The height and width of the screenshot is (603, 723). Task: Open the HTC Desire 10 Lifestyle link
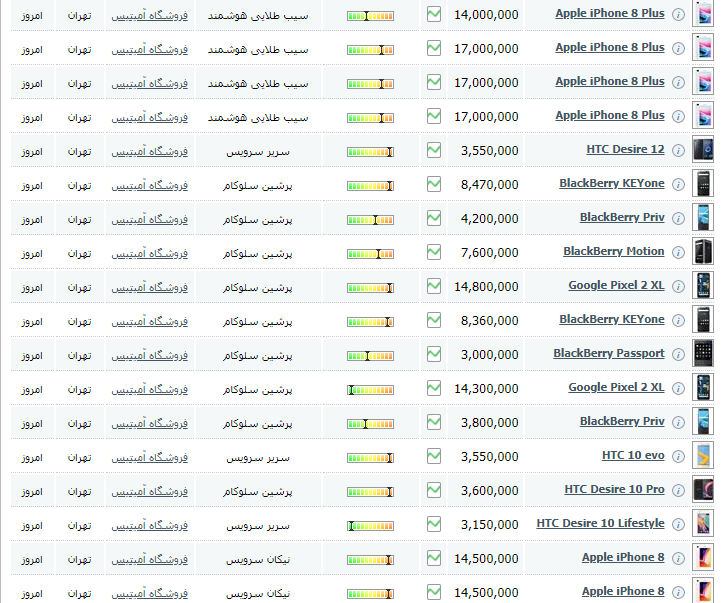(x=600, y=524)
